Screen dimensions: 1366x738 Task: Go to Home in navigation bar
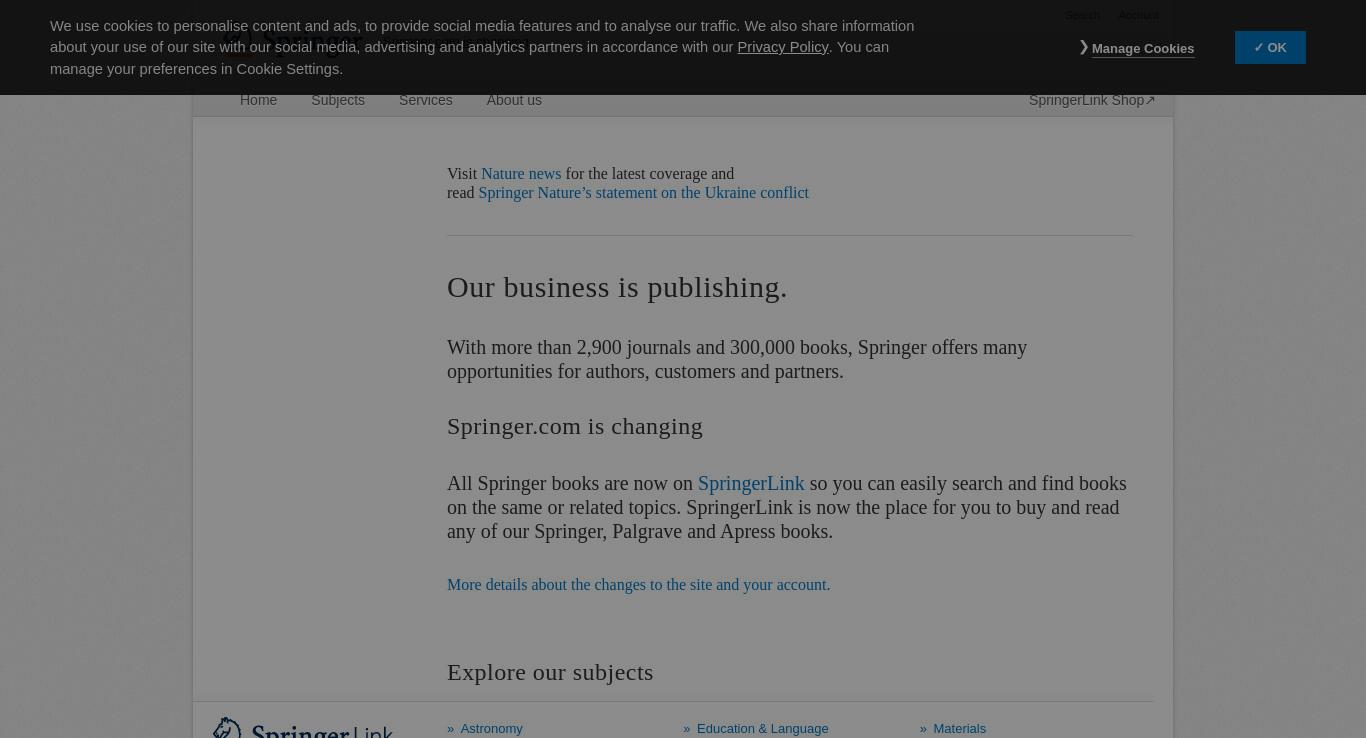coord(258,100)
